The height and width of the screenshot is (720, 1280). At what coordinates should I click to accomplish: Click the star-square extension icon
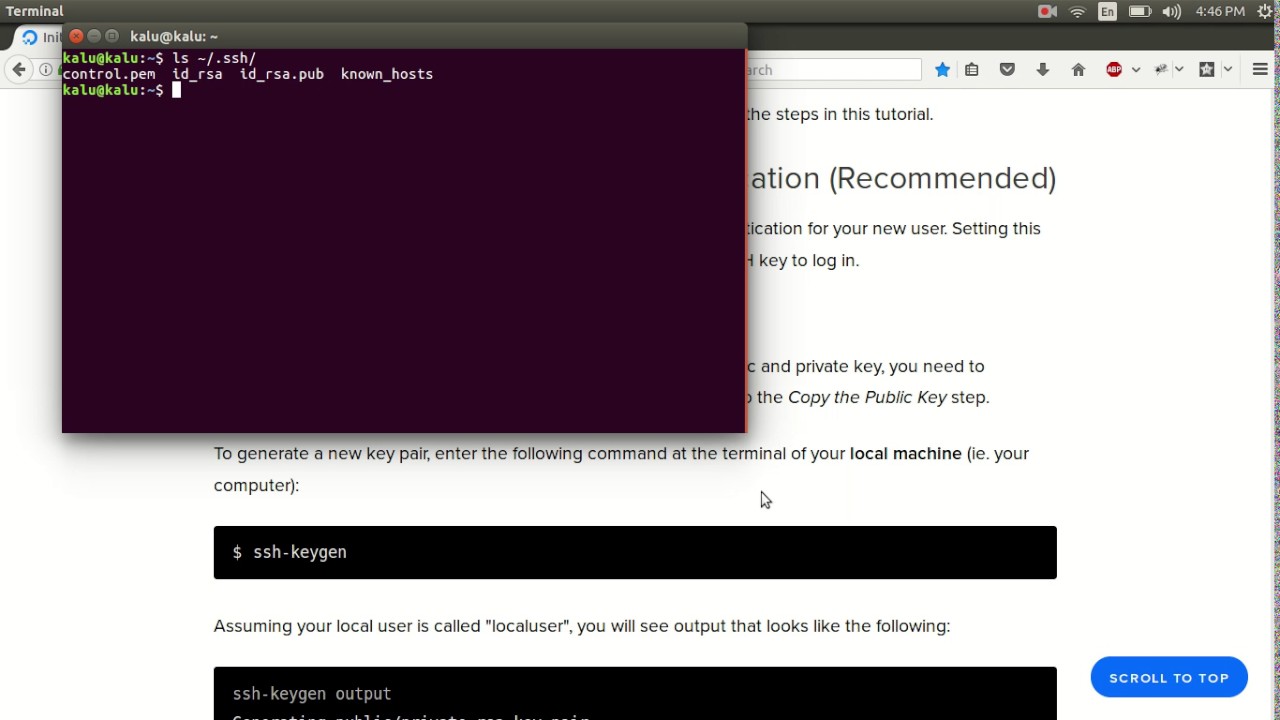[x=1207, y=69]
